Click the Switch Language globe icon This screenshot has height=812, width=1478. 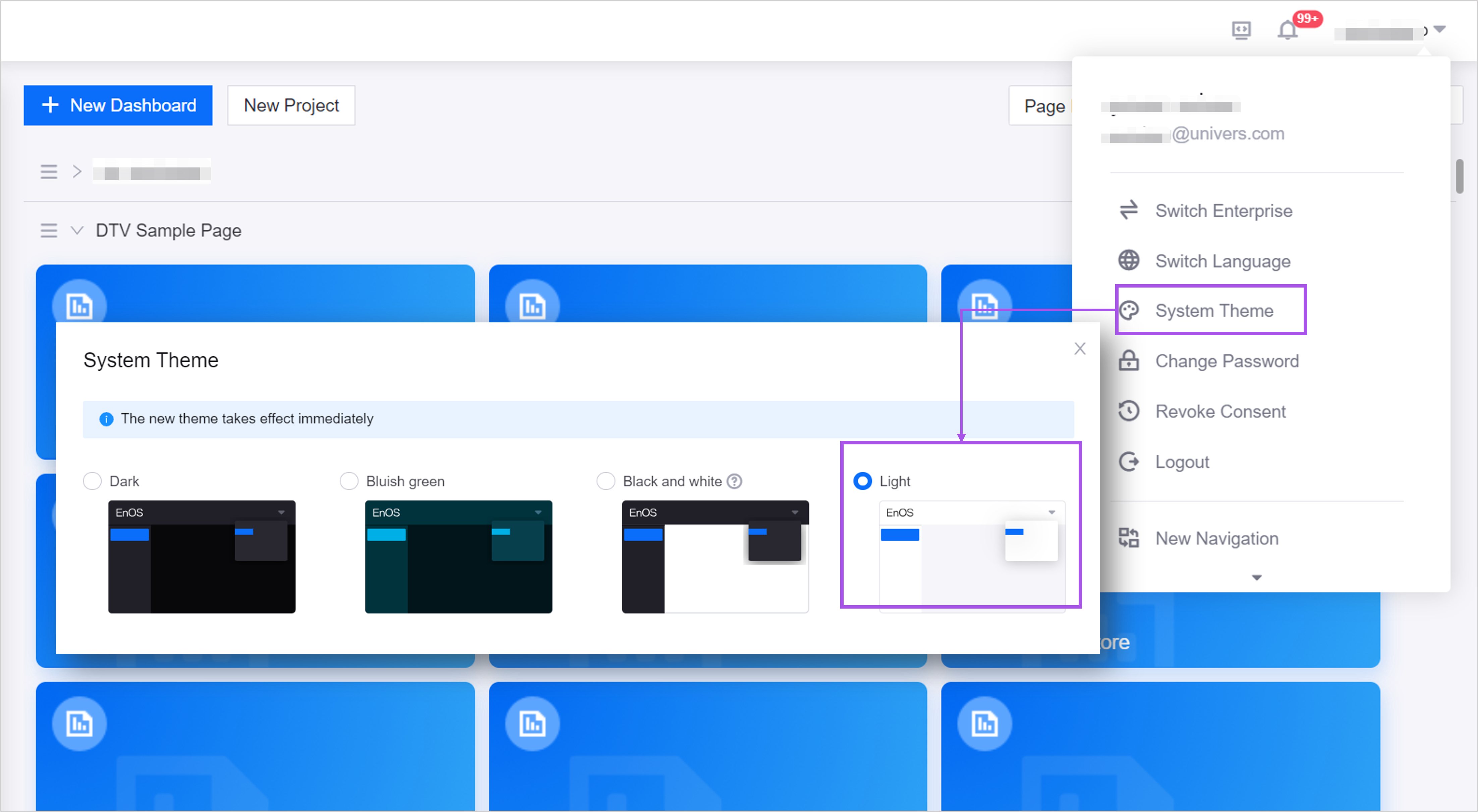[x=1129, y=260]
